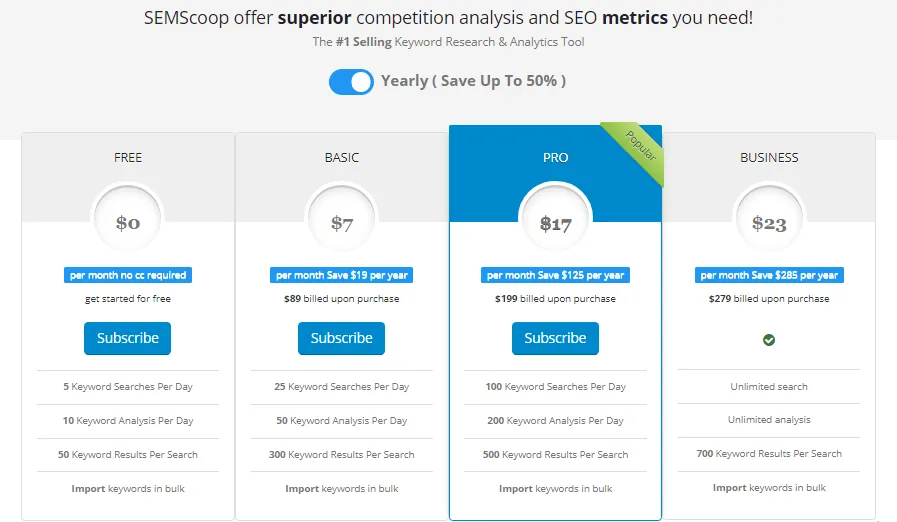Click Subscribe button under BASIC plan
This screenshot has width=897, height=522.
coord(341,338)
